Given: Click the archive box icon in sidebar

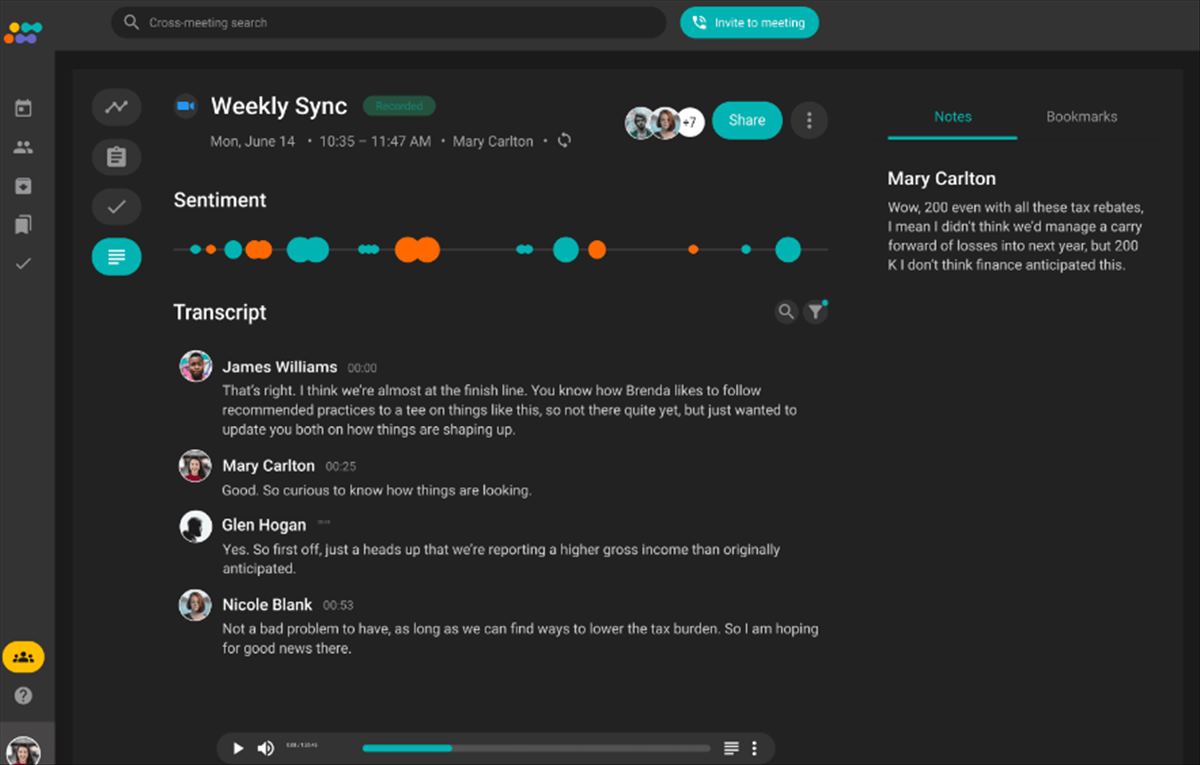Looking at the screenshot, I should point(23,186).
